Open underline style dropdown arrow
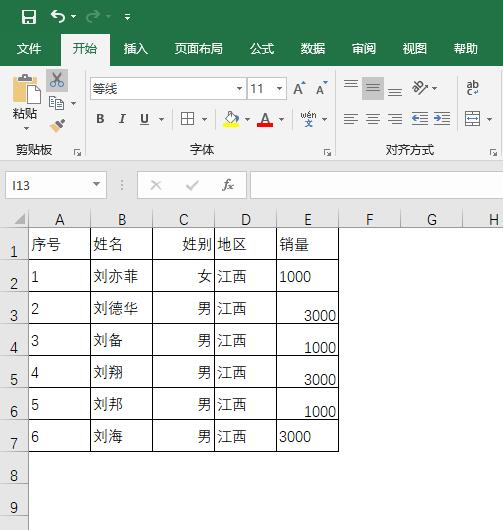Viewport: 503px width, 530px height. point(161,119)
